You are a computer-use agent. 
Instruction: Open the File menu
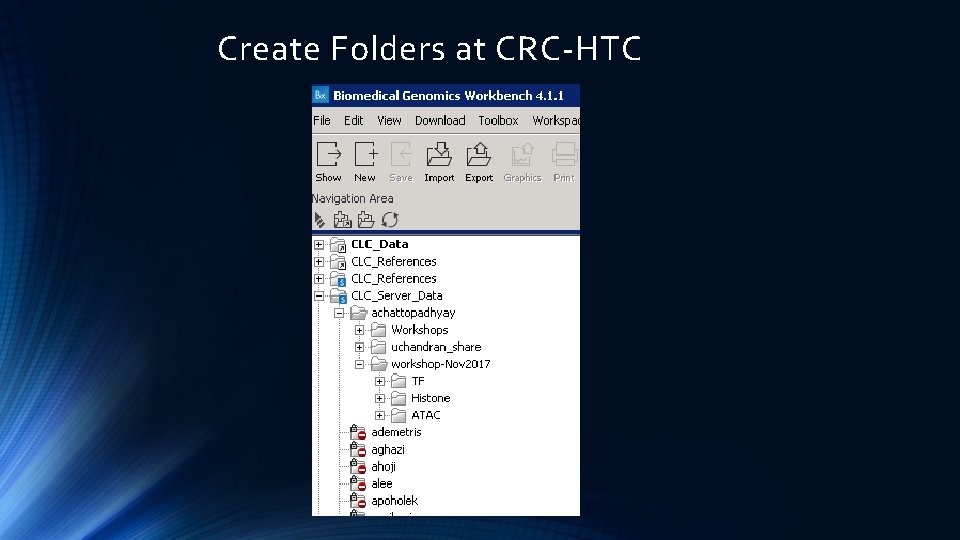point(321,121)
